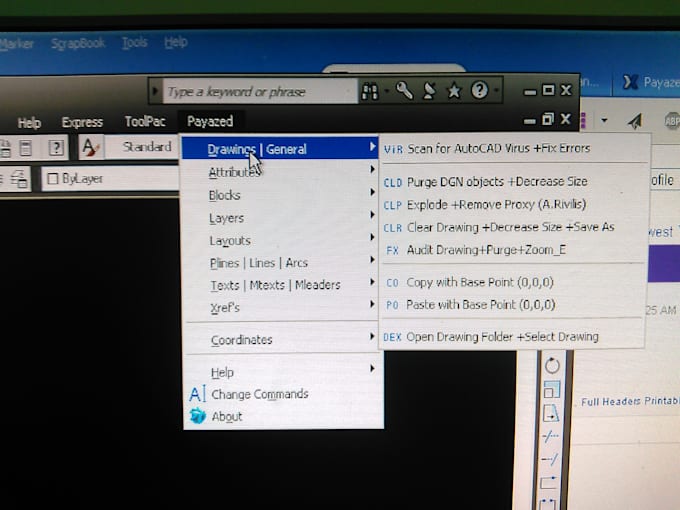680x510 pixels.
Task: Click the layer properties icon left of ByLayer
Action: click(x=18, y=179)
